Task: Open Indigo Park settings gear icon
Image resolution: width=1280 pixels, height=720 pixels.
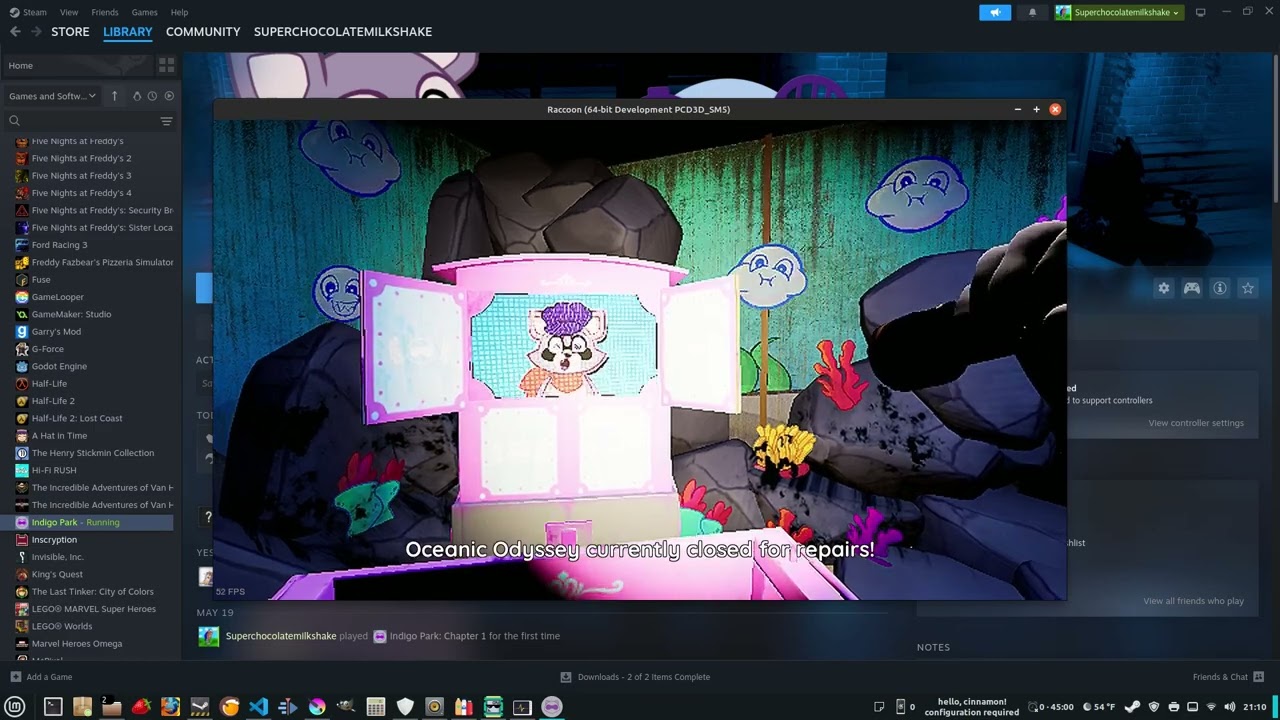Action: coord(1164,288)
